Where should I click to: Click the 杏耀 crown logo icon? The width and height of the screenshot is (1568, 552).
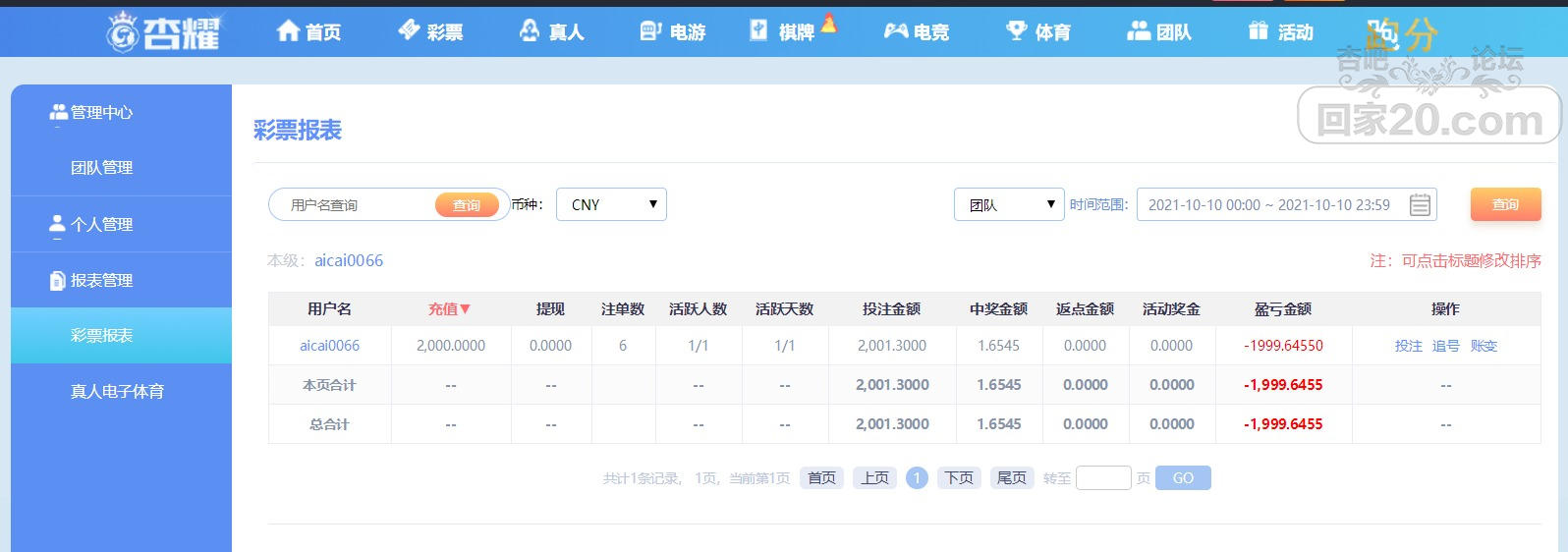tap(123, 31)
